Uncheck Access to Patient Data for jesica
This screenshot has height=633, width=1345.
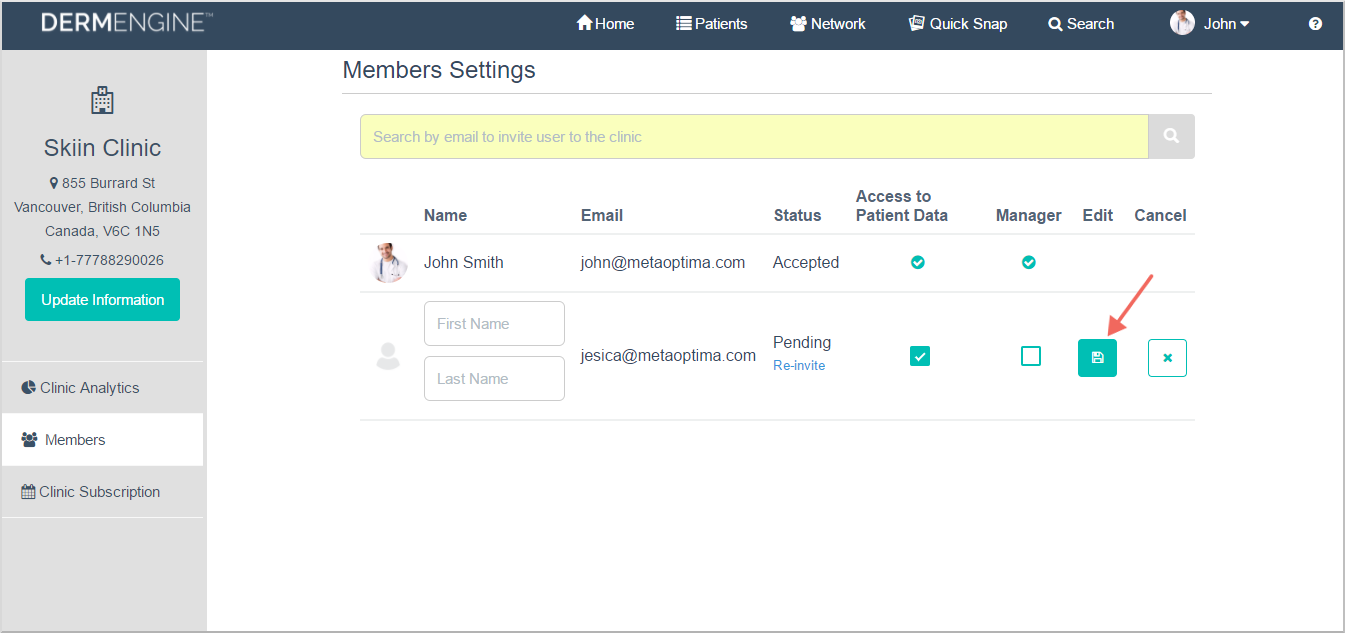(920, 356)
